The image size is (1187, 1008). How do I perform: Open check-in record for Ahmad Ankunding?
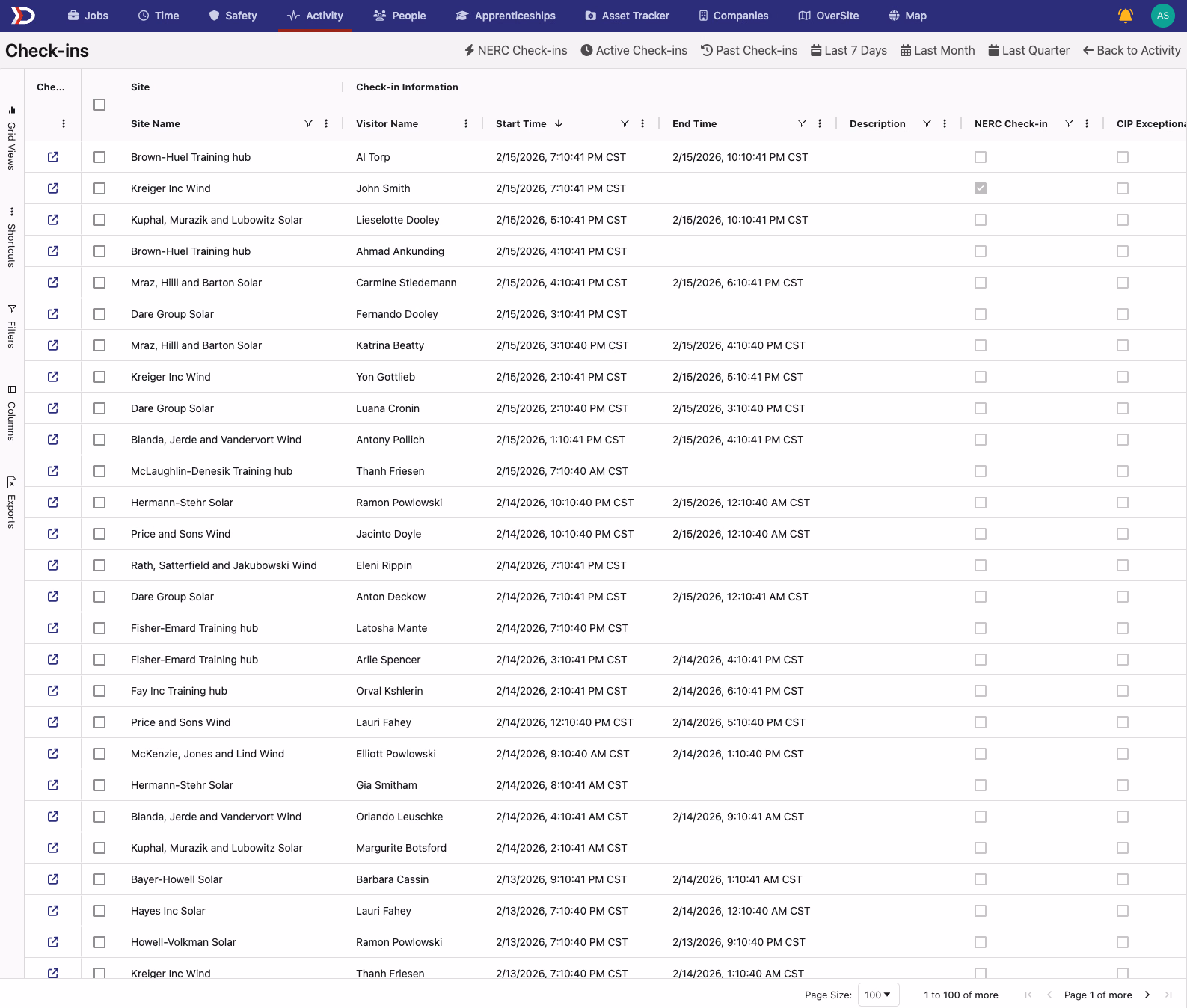[x=53, y=251]
